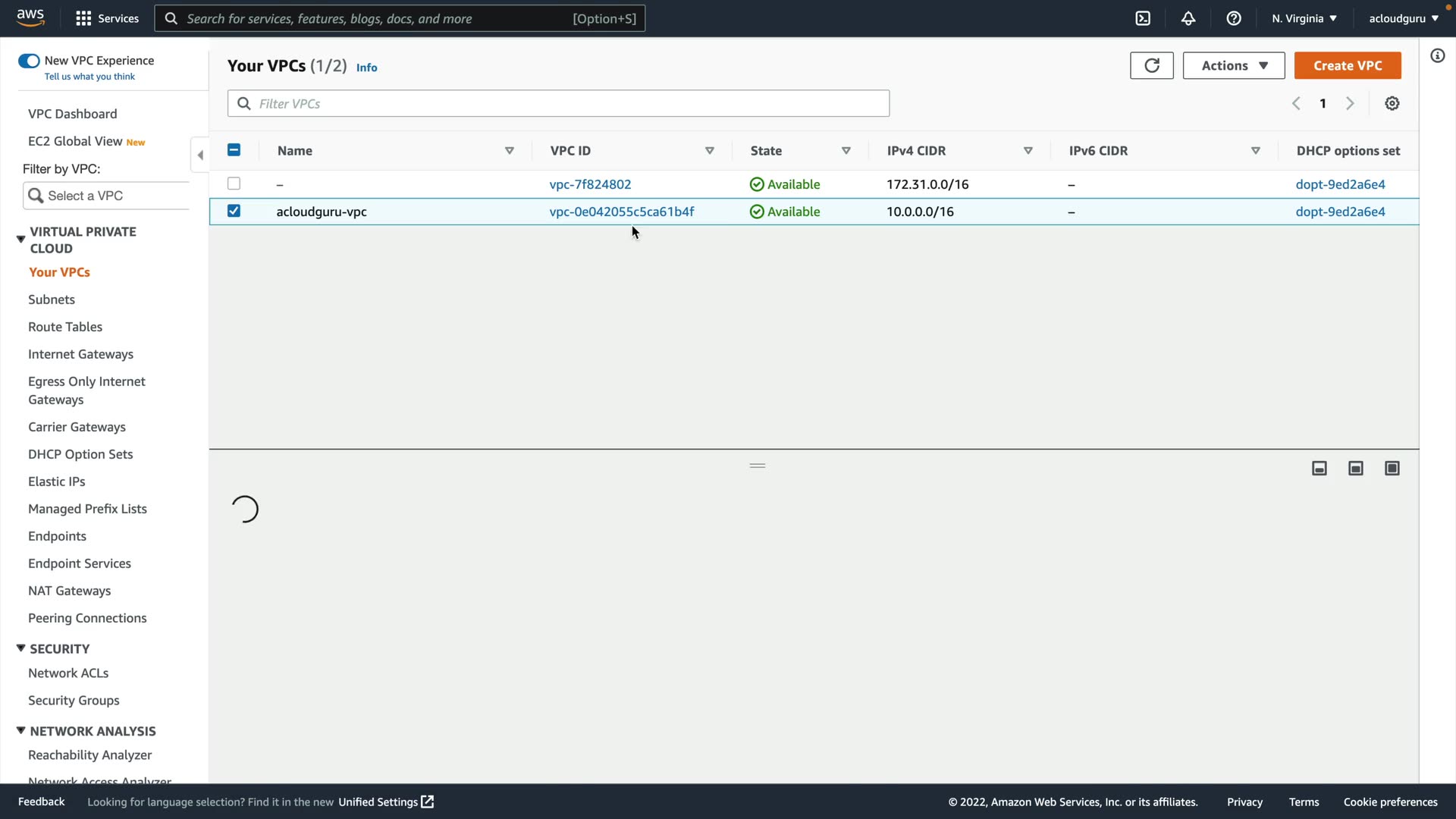Open the N. Virginia region selector
Viewport: 1456px width, 819px height.
pos(1304,18)
